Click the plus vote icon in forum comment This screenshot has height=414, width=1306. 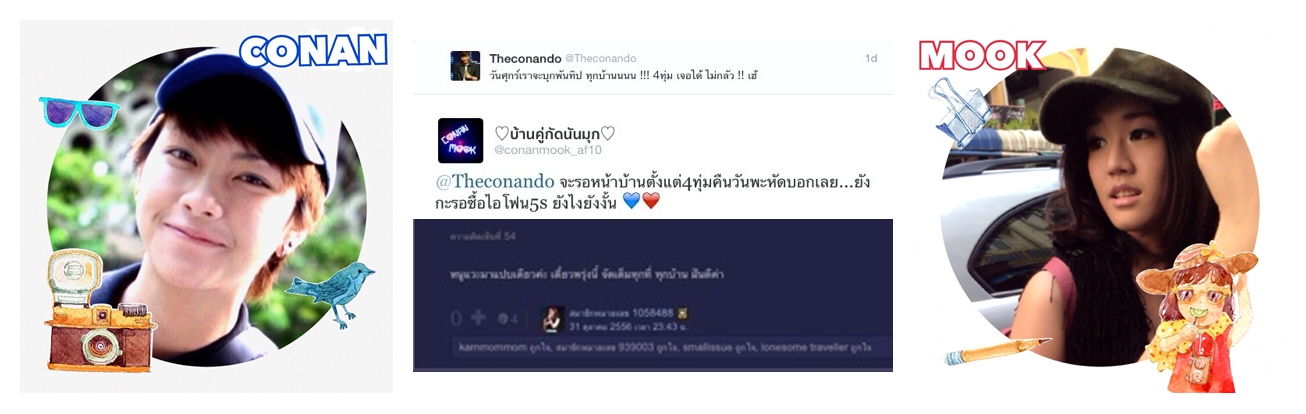(479, 318)
